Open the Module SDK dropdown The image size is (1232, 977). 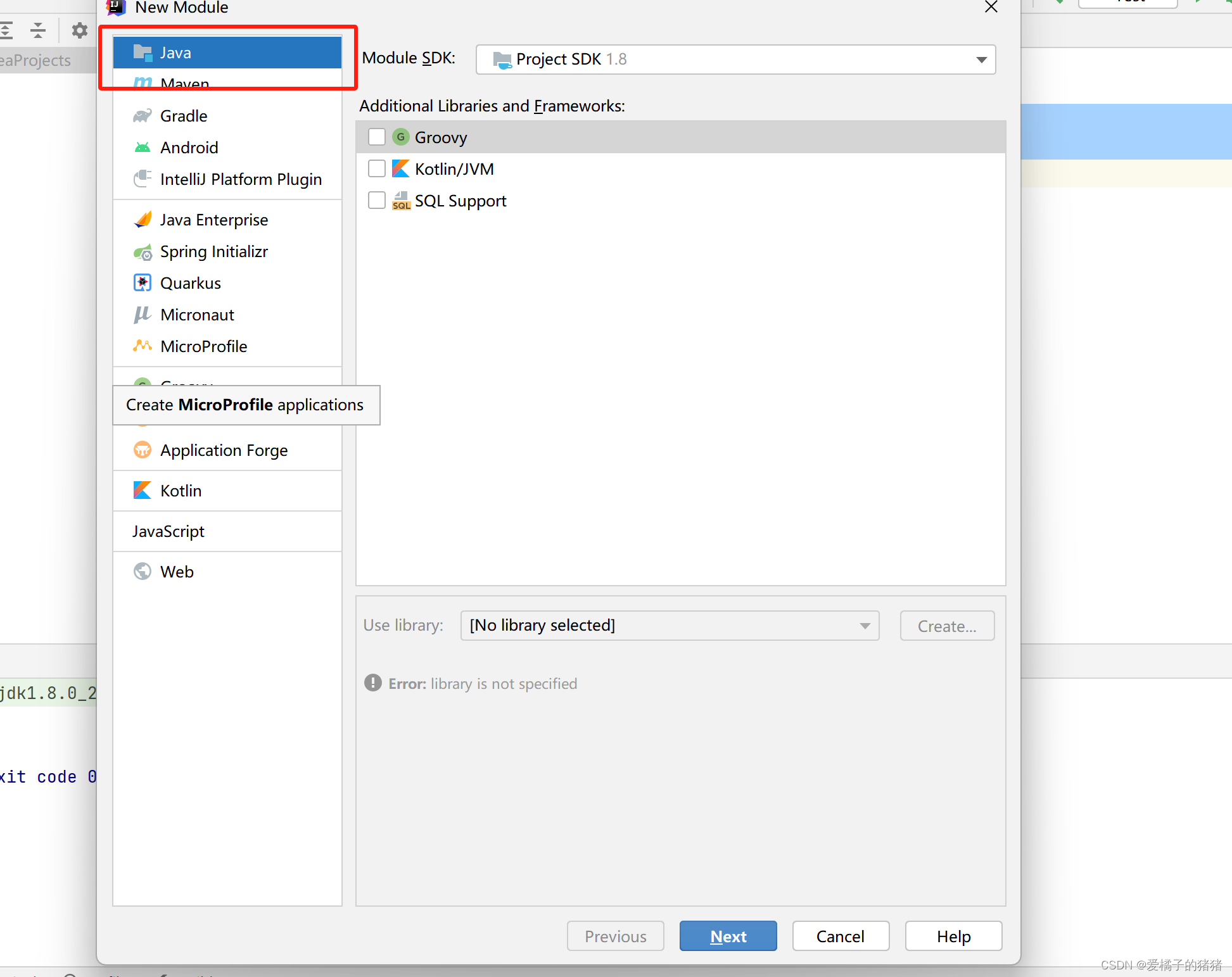pos(735,60)
